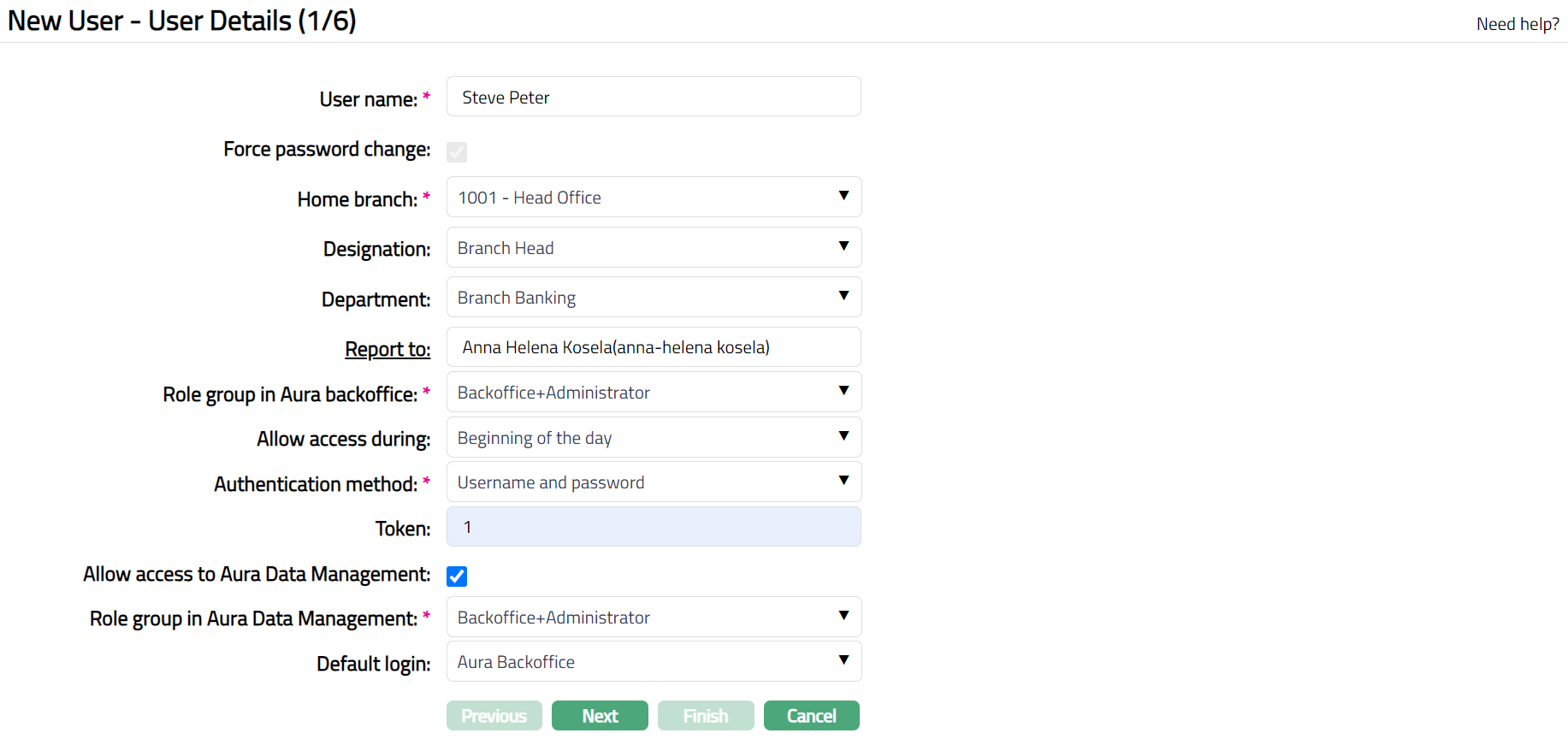This screenshot has width=1568, height=745.
Task: Click the Previous button
Action: [x=494, y=716]
